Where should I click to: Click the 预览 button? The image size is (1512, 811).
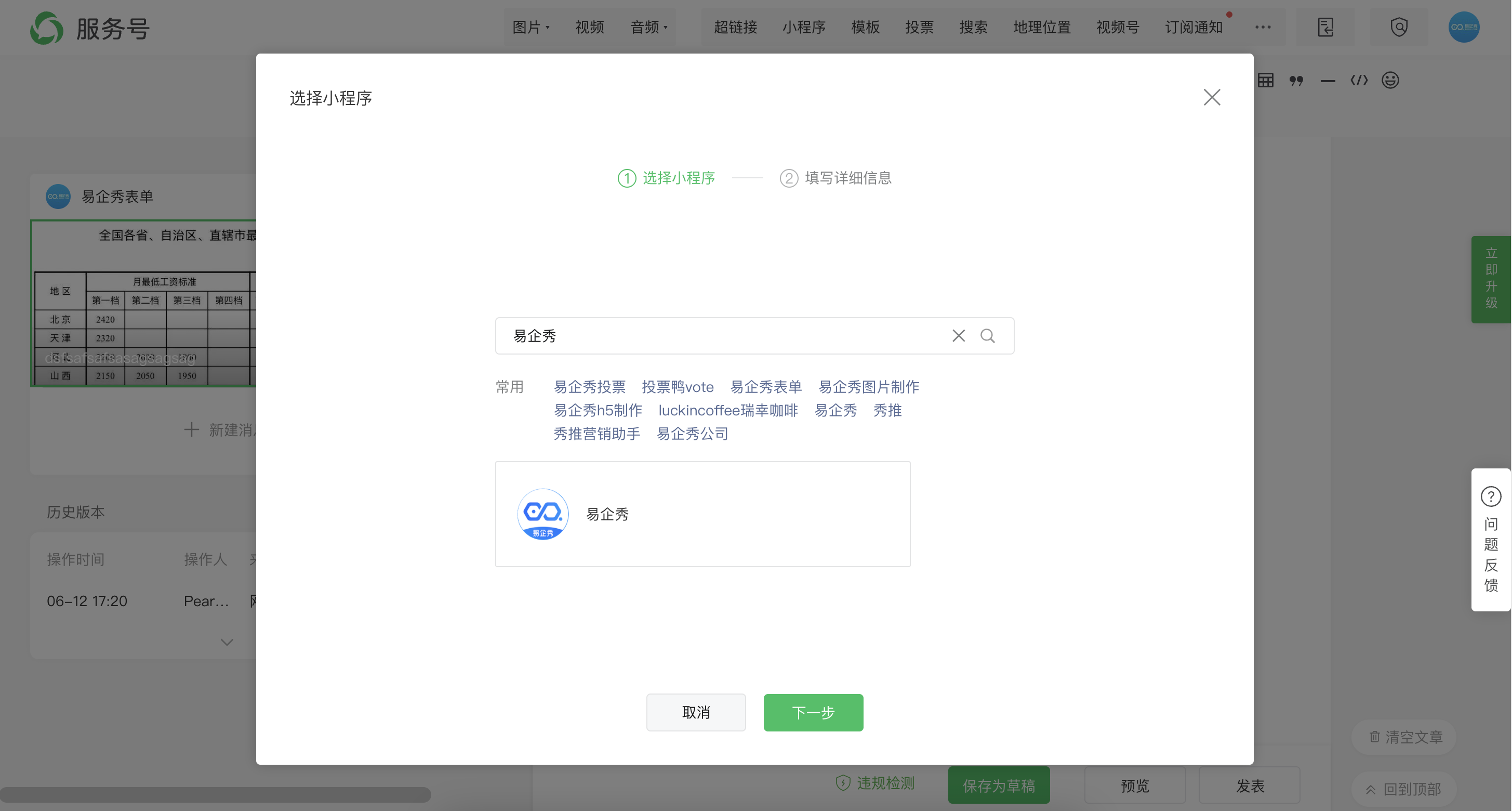(x=1135, y=785)
